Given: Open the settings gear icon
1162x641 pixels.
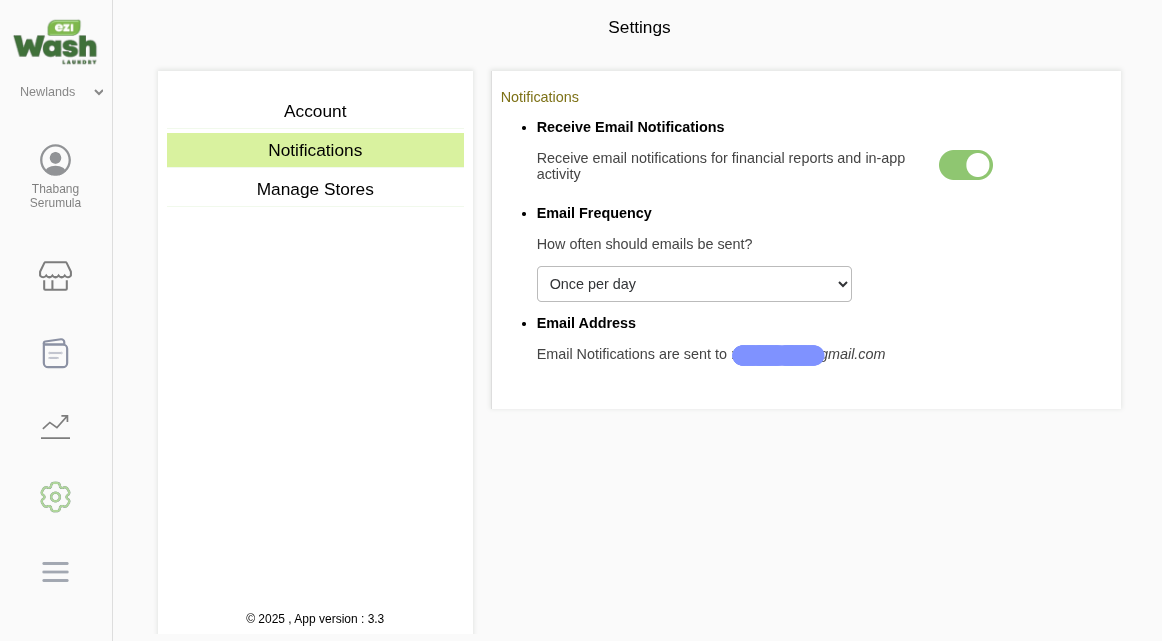Looking at the screenshot, I should pyautogui.click(x=56, y=497).
